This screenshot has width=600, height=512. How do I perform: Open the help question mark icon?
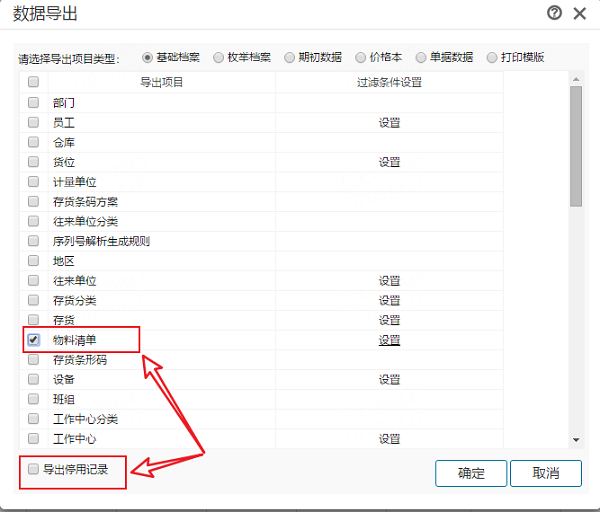pos(554,13)
